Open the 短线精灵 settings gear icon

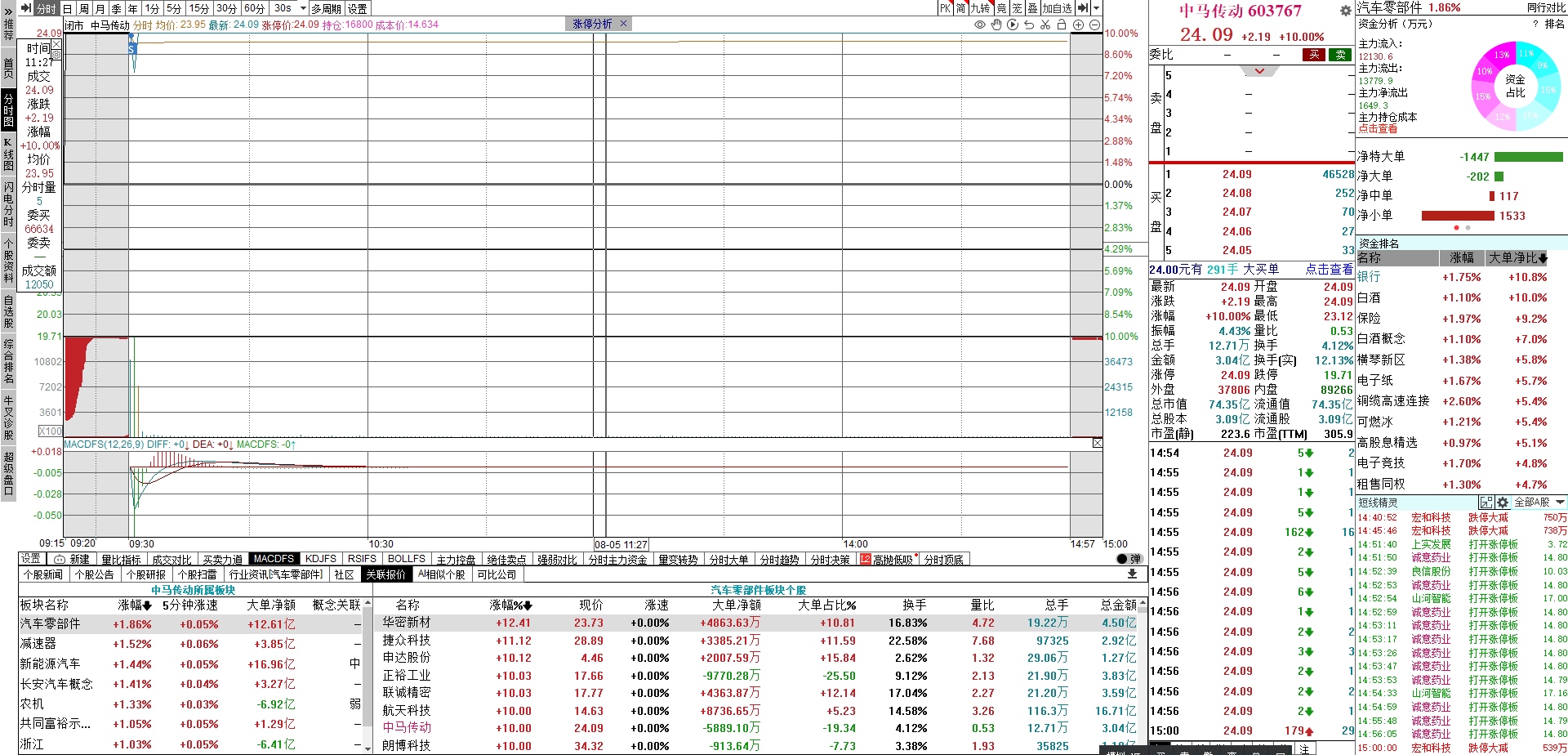tap(1502, 503)
